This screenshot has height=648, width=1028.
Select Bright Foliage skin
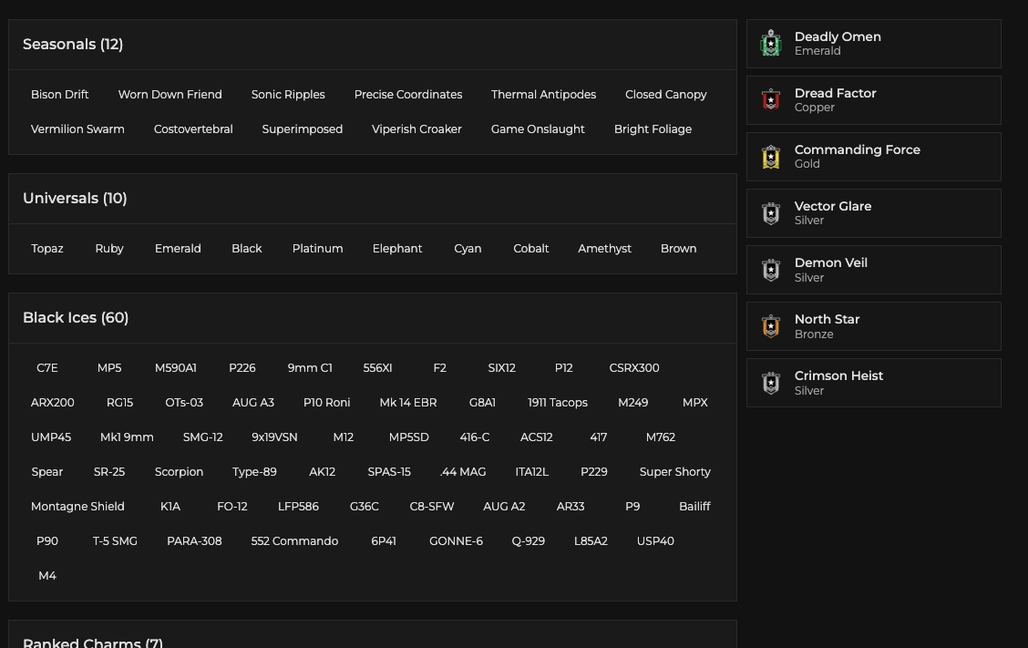[652, 129]
